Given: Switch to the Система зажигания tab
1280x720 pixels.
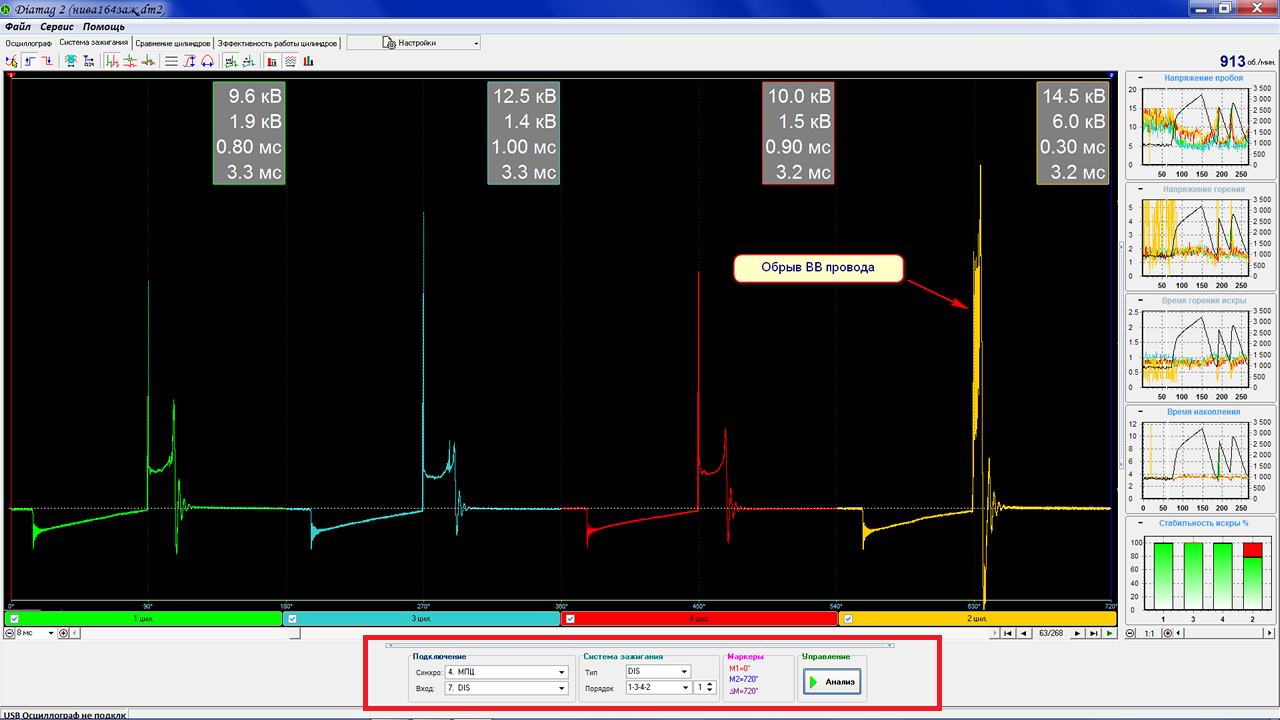Looking at the screenshot, I should coord(93,43).
